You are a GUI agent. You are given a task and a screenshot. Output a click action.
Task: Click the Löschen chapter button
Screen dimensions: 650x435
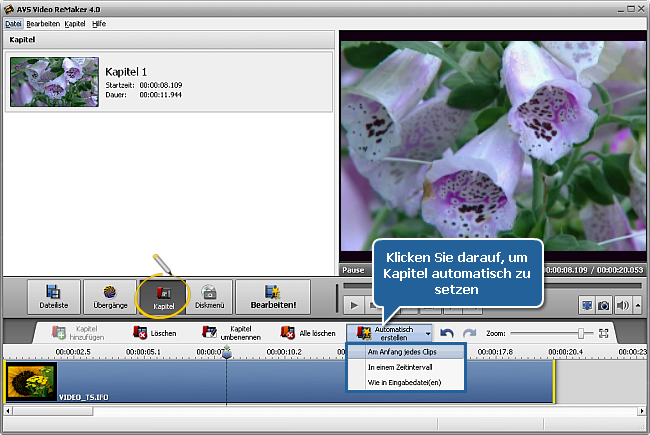click(155, 333)
